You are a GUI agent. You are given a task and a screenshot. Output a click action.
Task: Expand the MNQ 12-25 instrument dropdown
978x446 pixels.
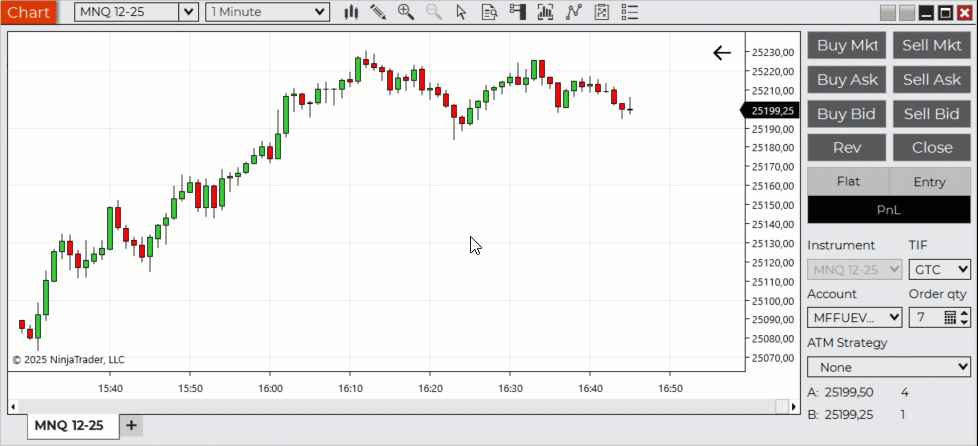[187, 12]
